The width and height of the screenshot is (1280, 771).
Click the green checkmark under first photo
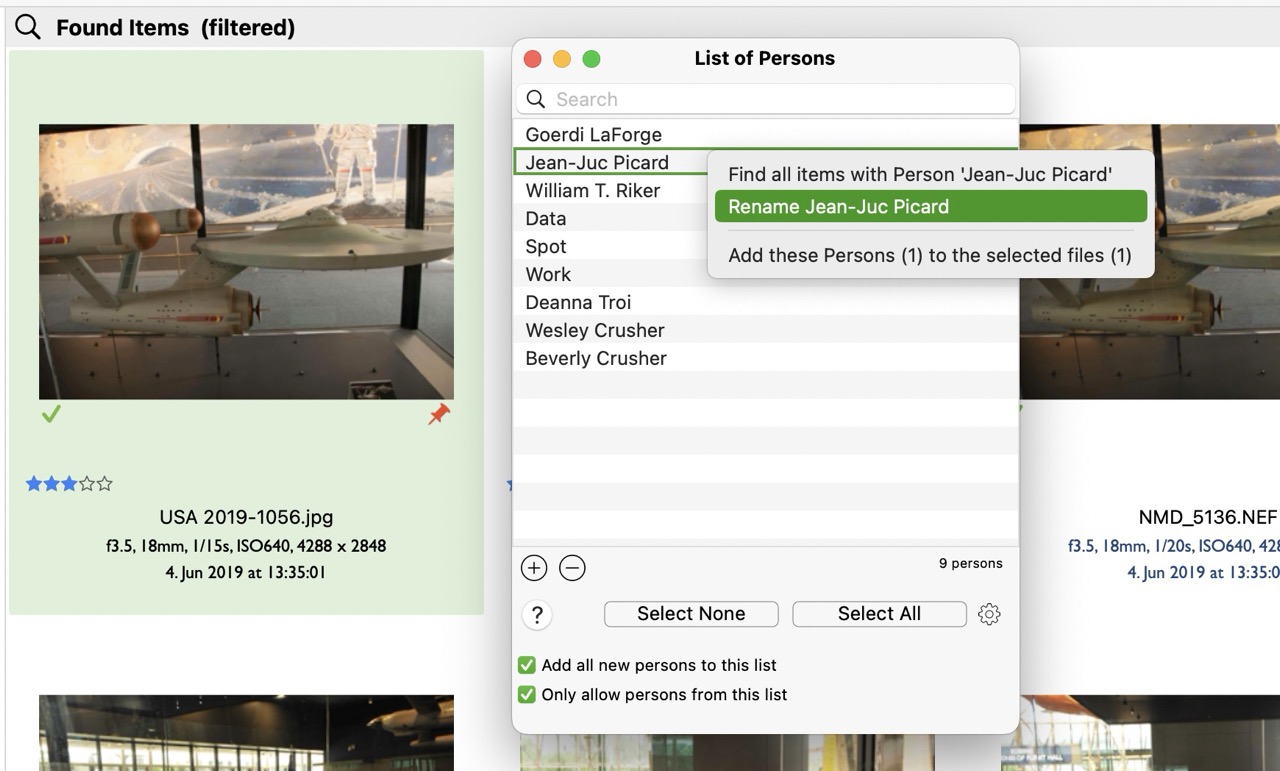click(x=51, y=413)
